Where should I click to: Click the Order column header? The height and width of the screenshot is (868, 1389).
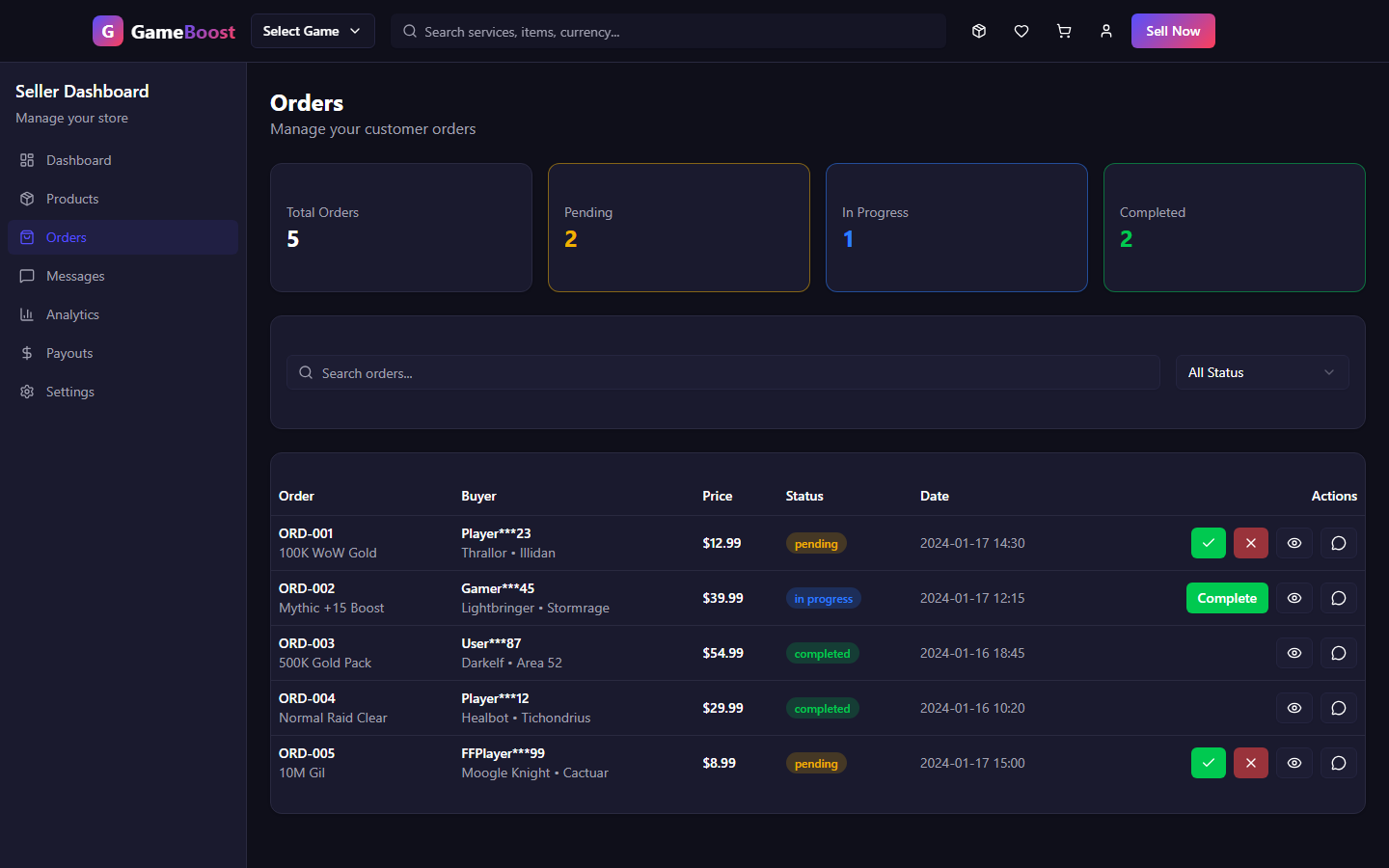coord(296,496)
